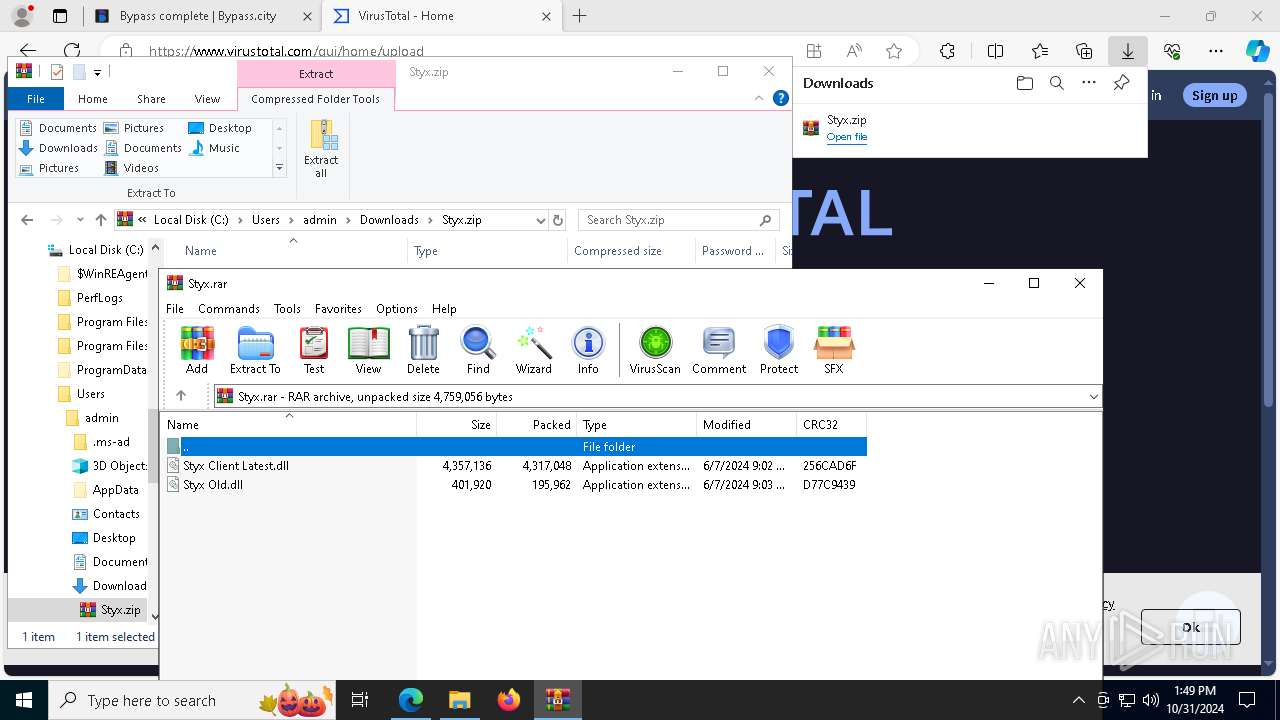The image size is (1280, 720).
Task: Expand Extract To destinations list arrow
Action: (279, 168)
